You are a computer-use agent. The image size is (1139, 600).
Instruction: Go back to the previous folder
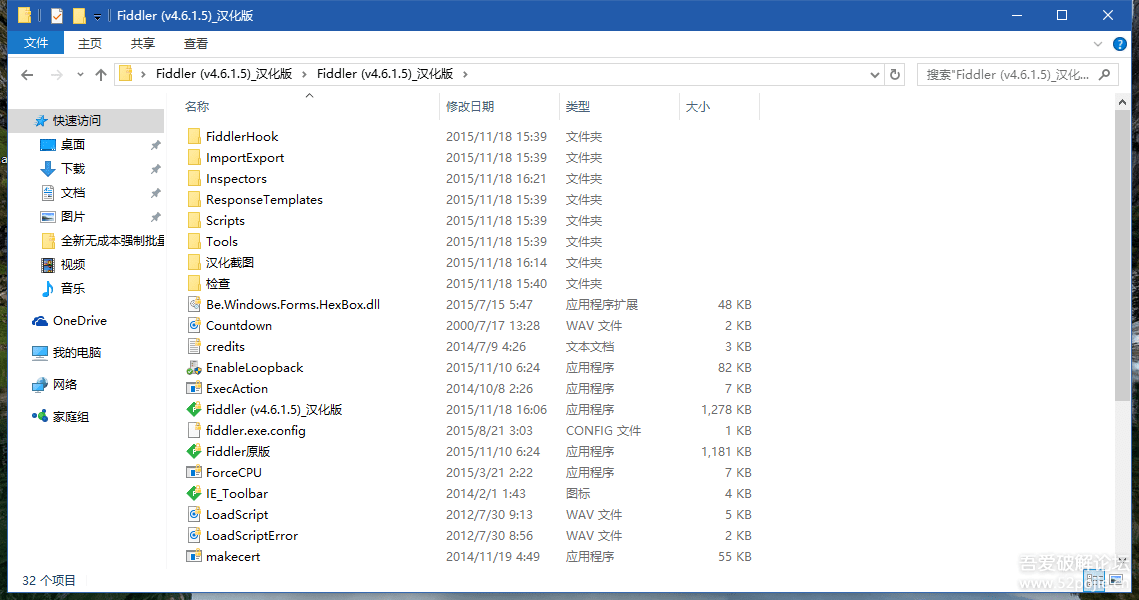click(x=28, y=75)
